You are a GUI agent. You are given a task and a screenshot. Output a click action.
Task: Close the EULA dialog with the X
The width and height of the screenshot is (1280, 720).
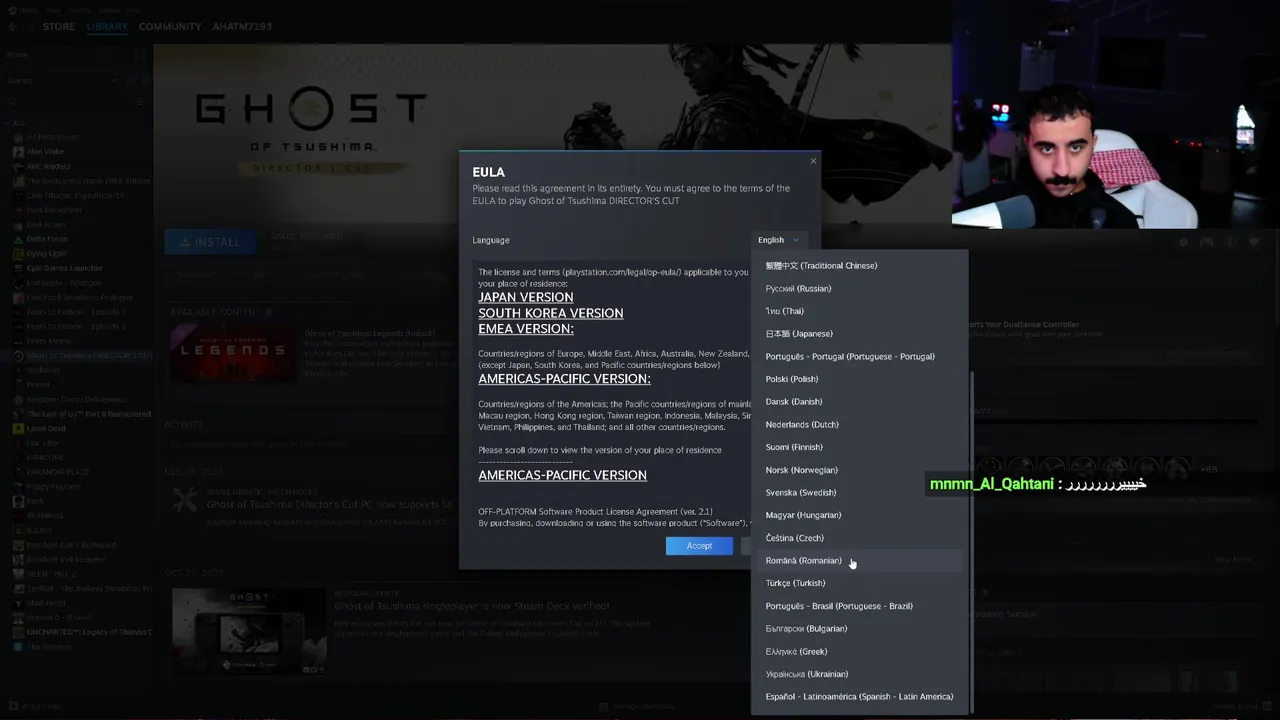[813, 161]
